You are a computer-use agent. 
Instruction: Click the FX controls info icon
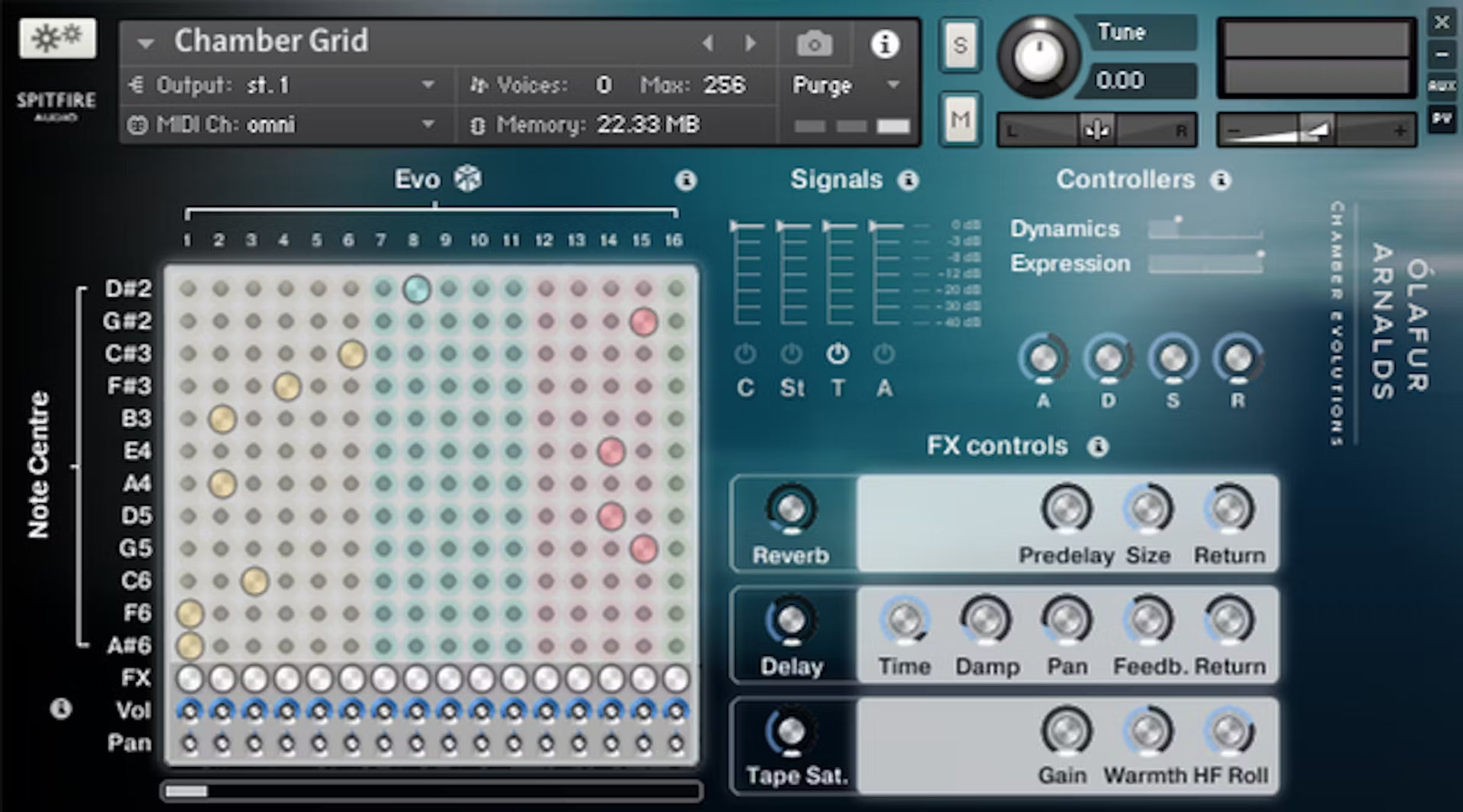pos(1097,446)
